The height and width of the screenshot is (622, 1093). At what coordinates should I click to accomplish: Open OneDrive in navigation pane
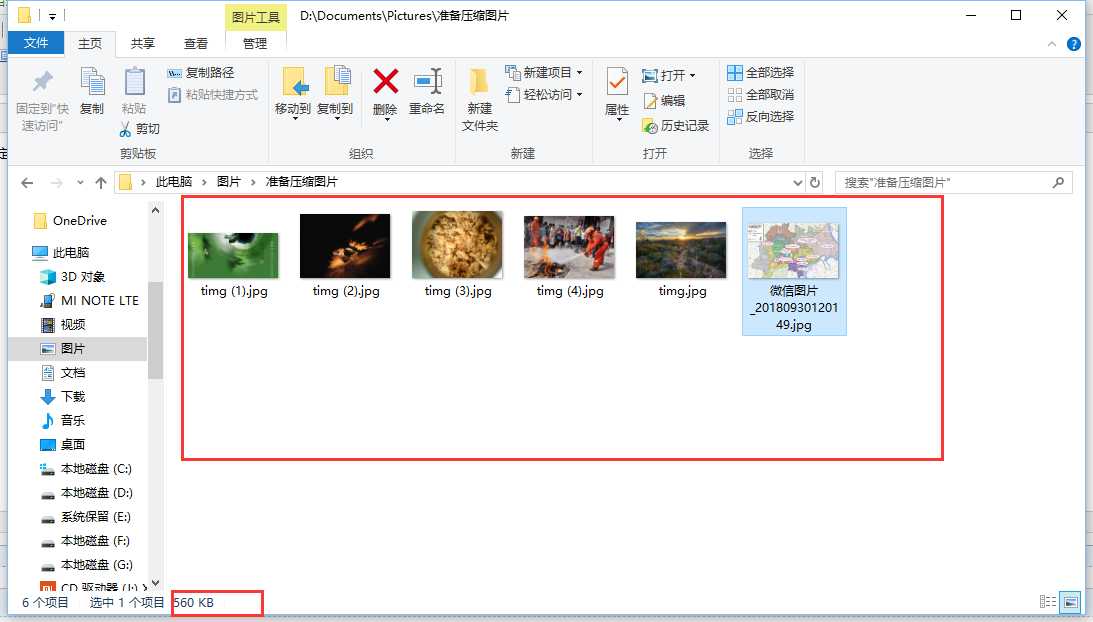click(x=71, y=221)
